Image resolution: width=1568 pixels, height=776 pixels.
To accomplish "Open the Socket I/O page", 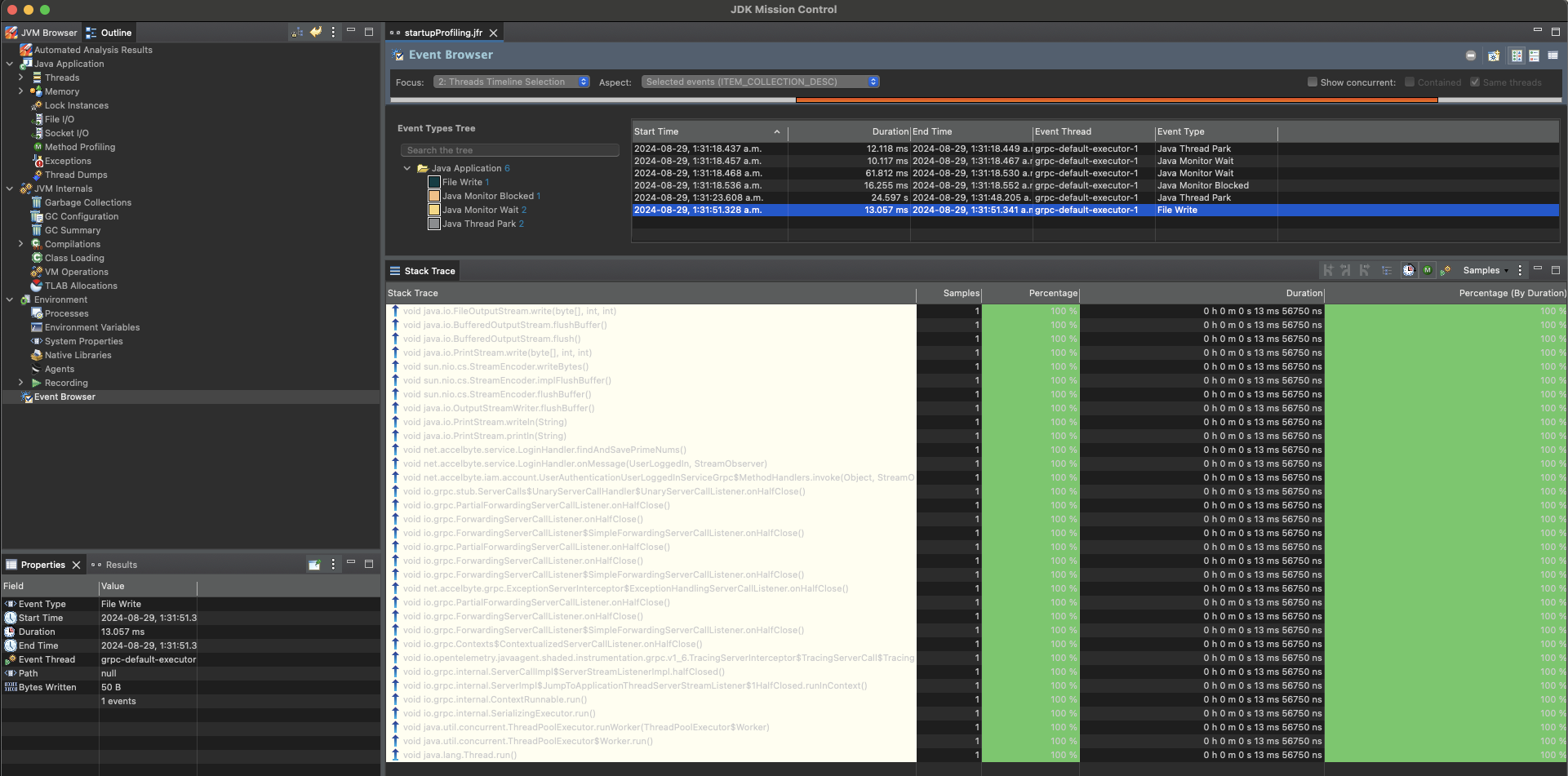I will [x=66, y=133].
